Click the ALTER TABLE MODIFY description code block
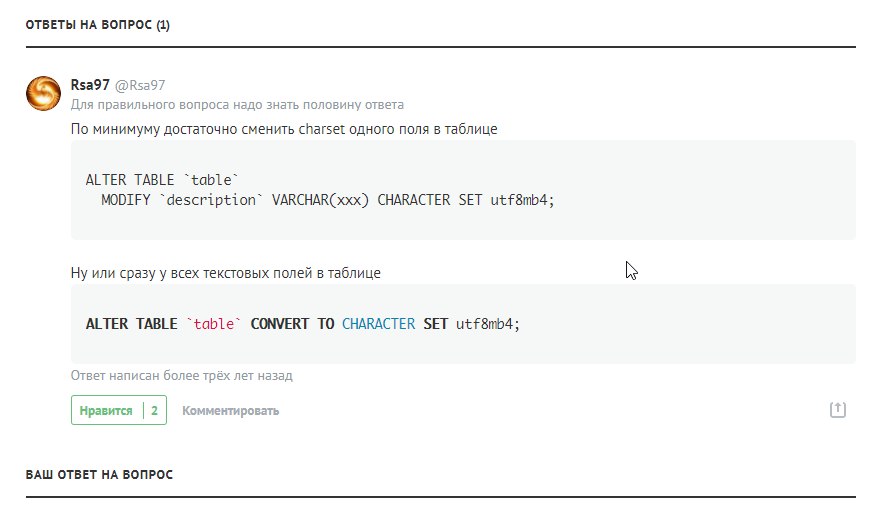Screen dimensions: 885x507 pyautogui.click(x=463, y=190)
